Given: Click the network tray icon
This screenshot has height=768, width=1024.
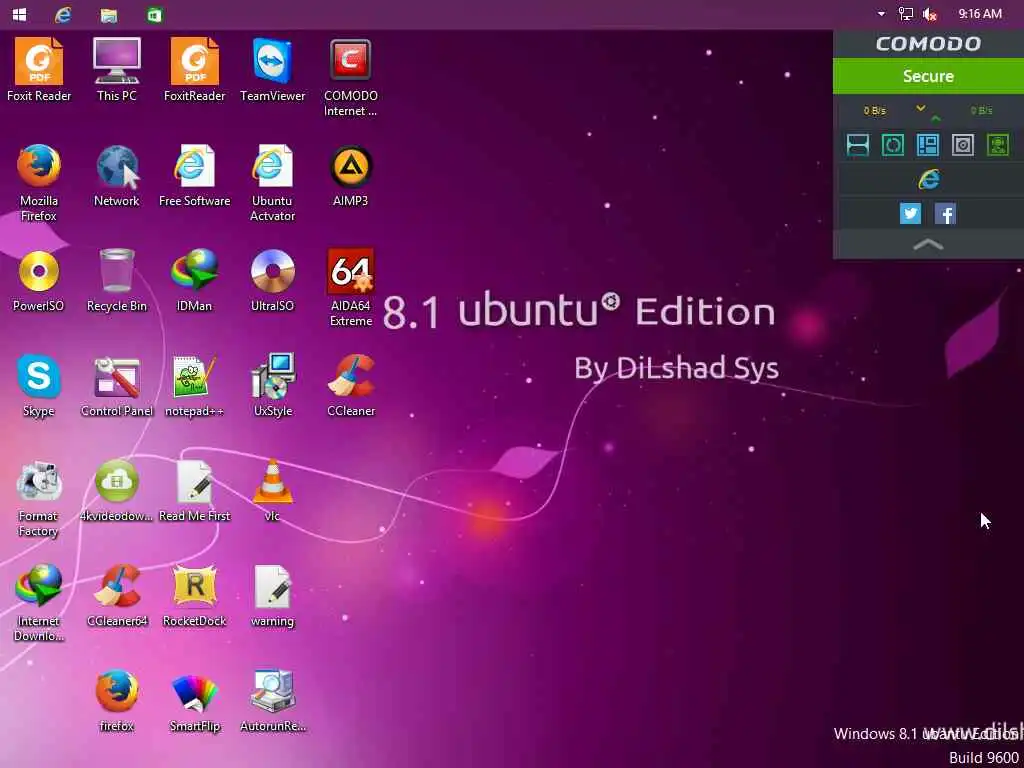Looking at the screenshot, I should pos(906,14).
